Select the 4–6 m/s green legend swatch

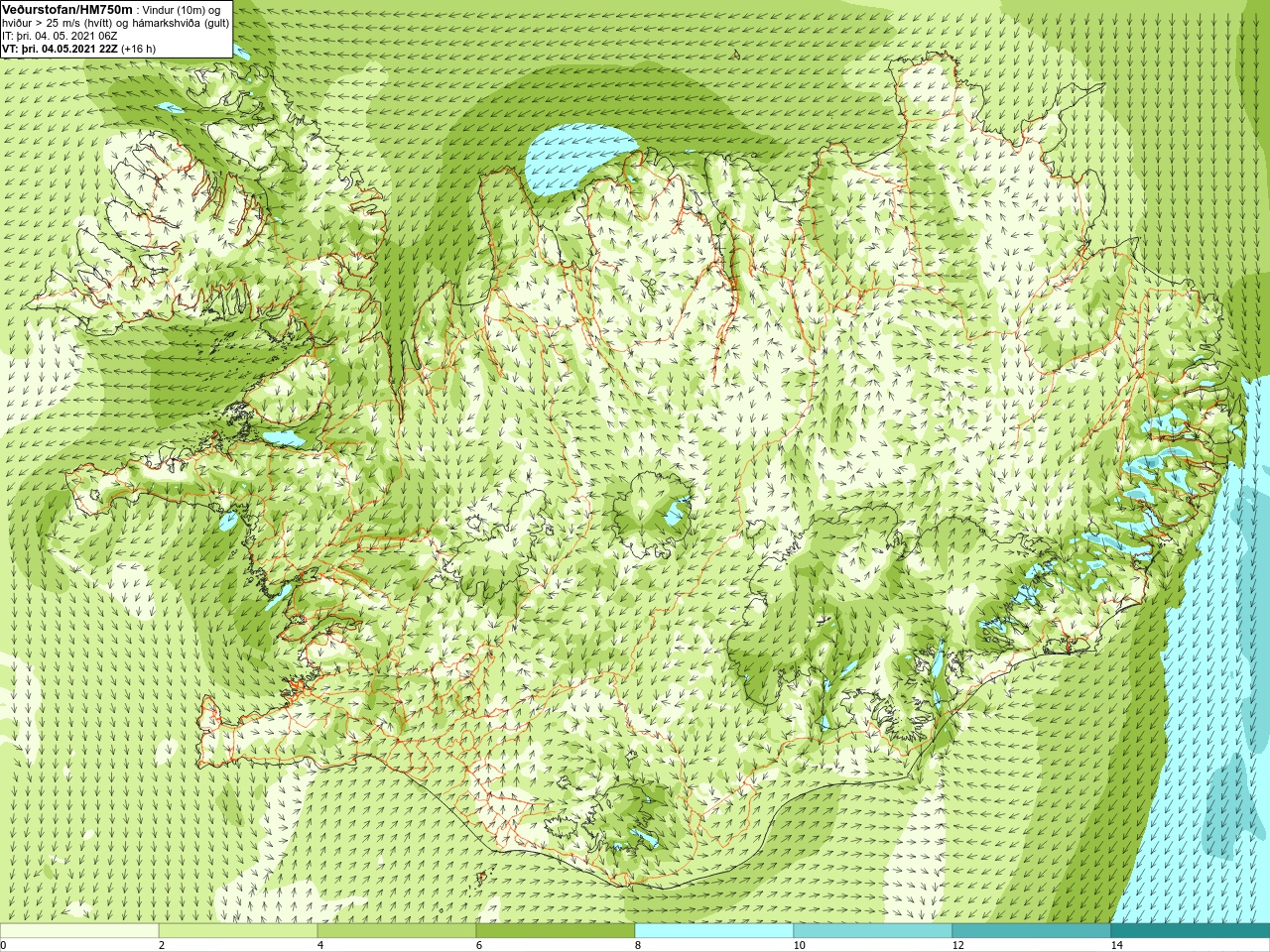tap(397, 931)
